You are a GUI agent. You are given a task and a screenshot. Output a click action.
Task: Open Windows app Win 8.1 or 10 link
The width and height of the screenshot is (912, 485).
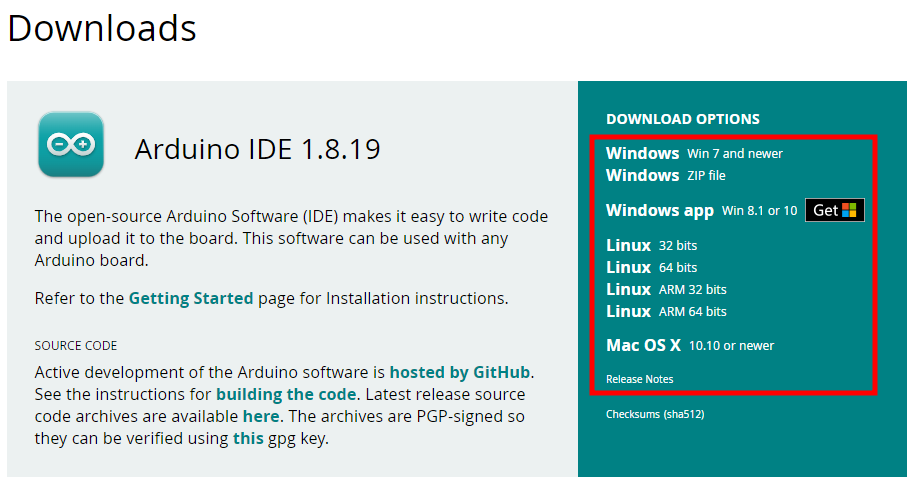coord(701,211)
